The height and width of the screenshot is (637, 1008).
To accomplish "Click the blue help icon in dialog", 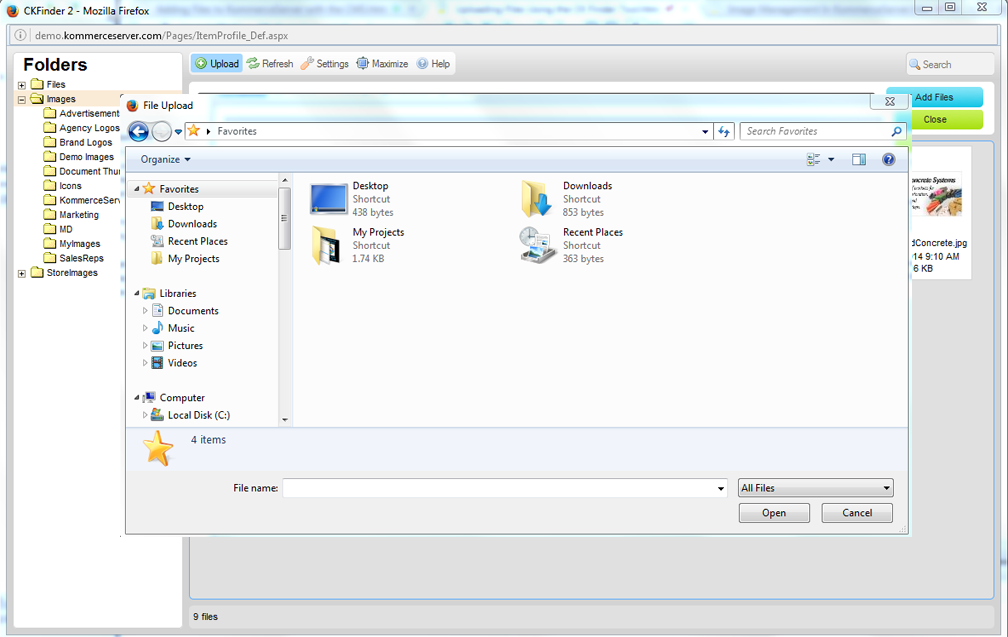I will pos(888,160).
